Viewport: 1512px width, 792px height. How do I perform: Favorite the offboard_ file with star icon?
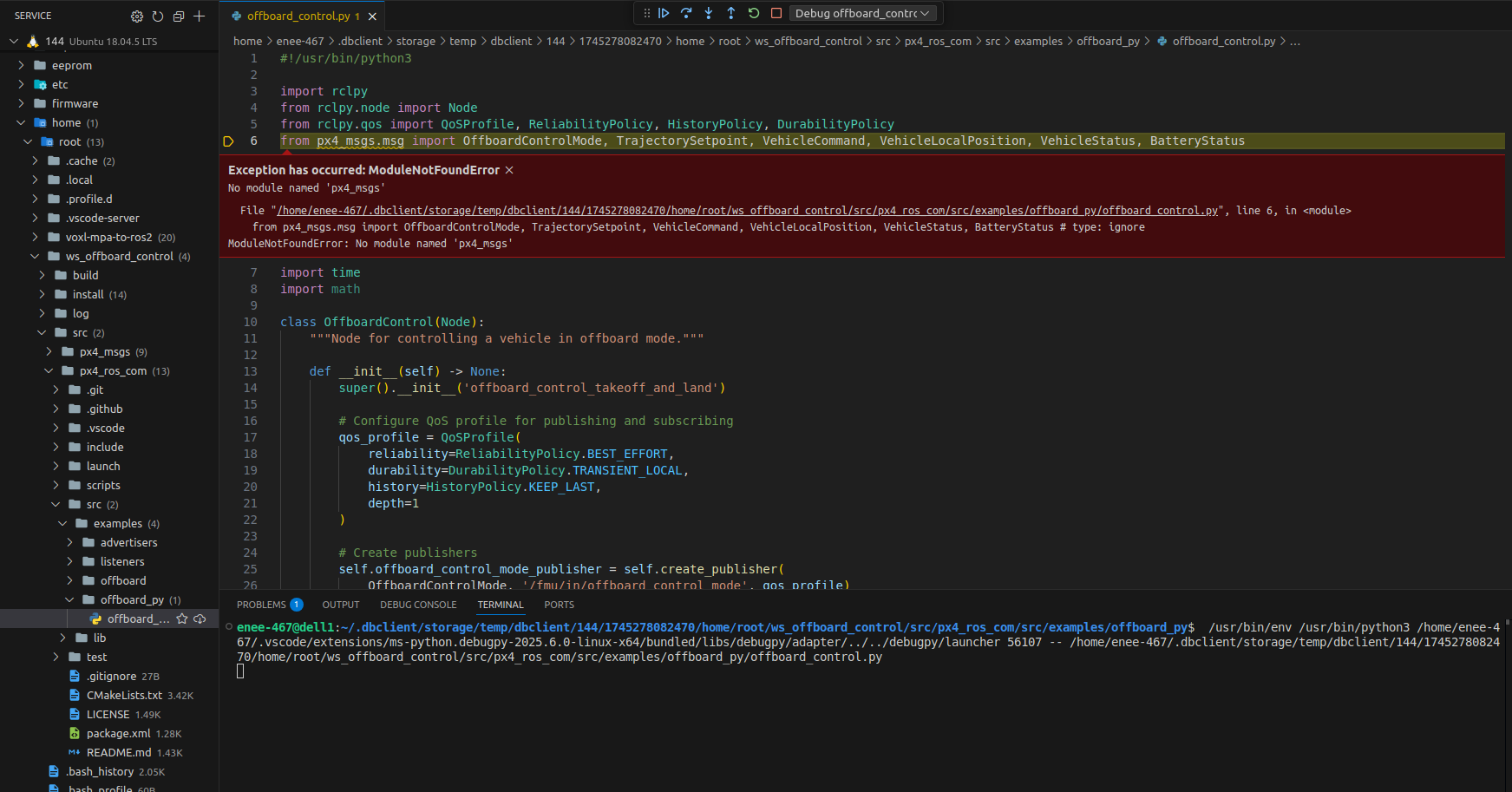(182, 619)
